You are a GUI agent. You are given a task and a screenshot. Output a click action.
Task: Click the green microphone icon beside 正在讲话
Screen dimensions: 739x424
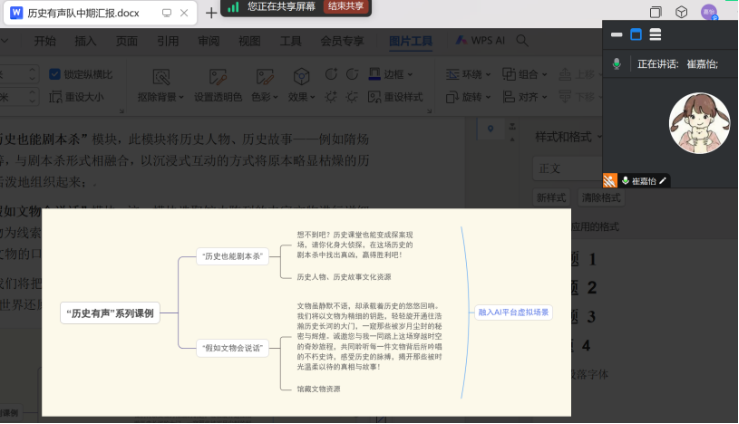pos(617,63)
